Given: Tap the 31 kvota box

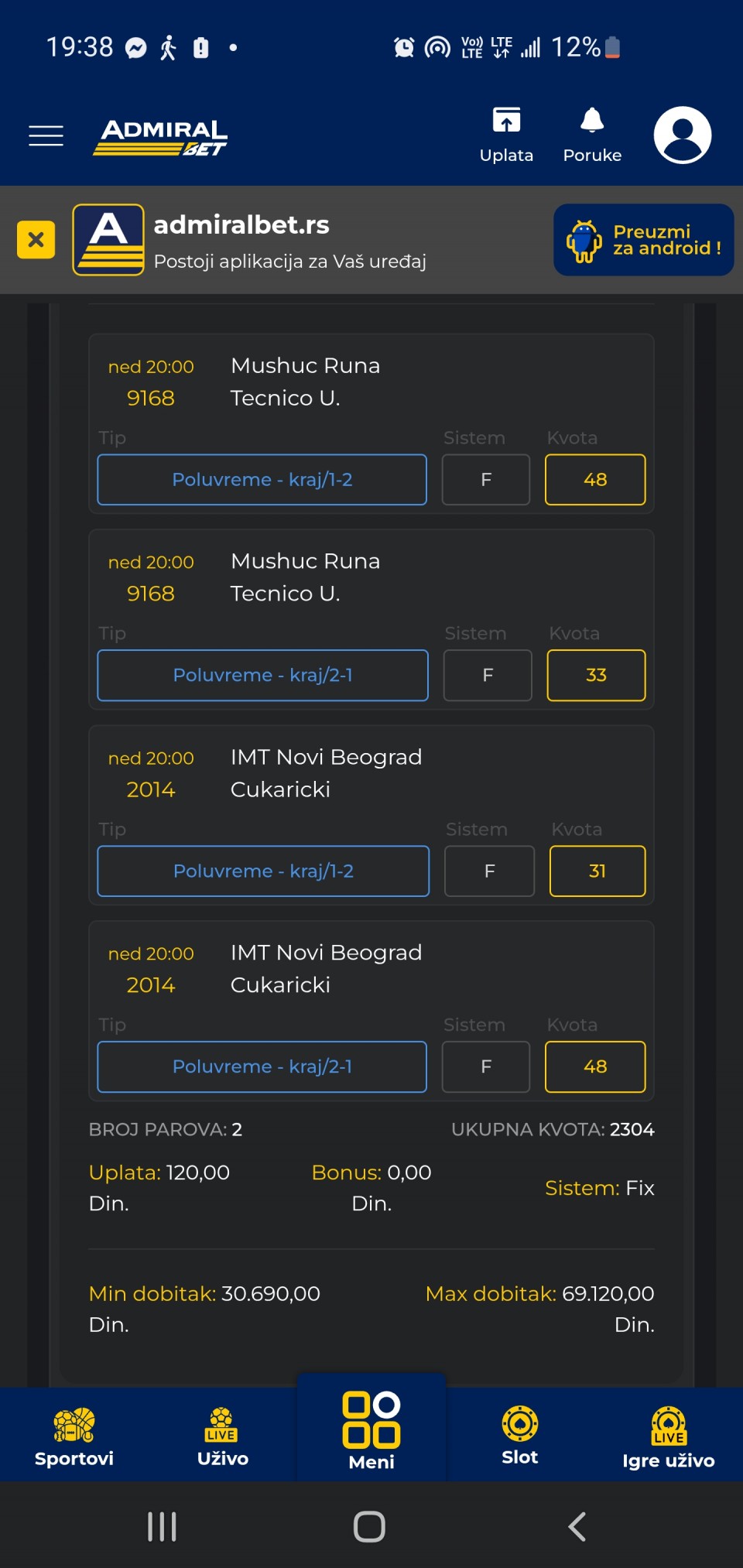Looking at the screenshot, I should click(x=597, y=871).
